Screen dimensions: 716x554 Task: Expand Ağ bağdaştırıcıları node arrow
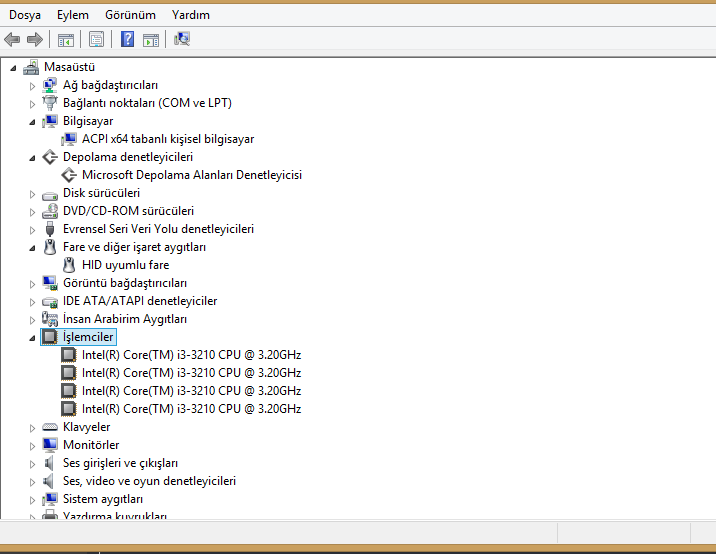tap(32, 86)
